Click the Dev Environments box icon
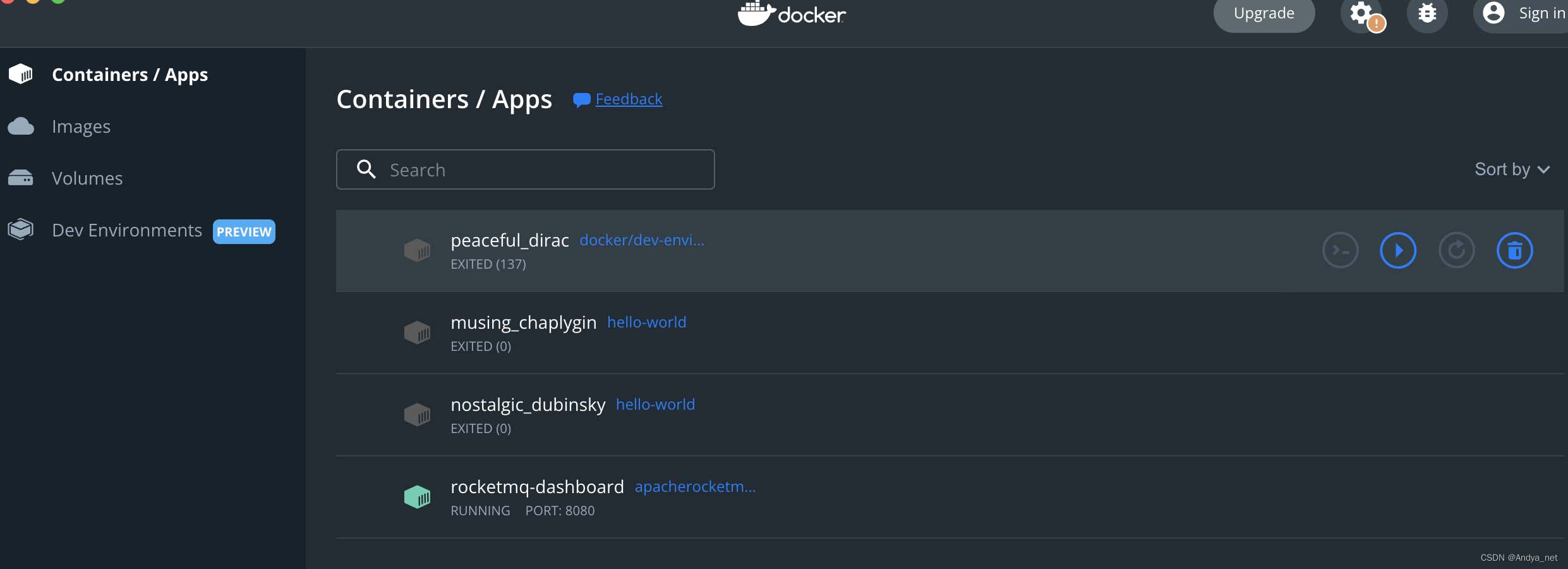This screenshot has width=1568, height=569. coord(21,229)
